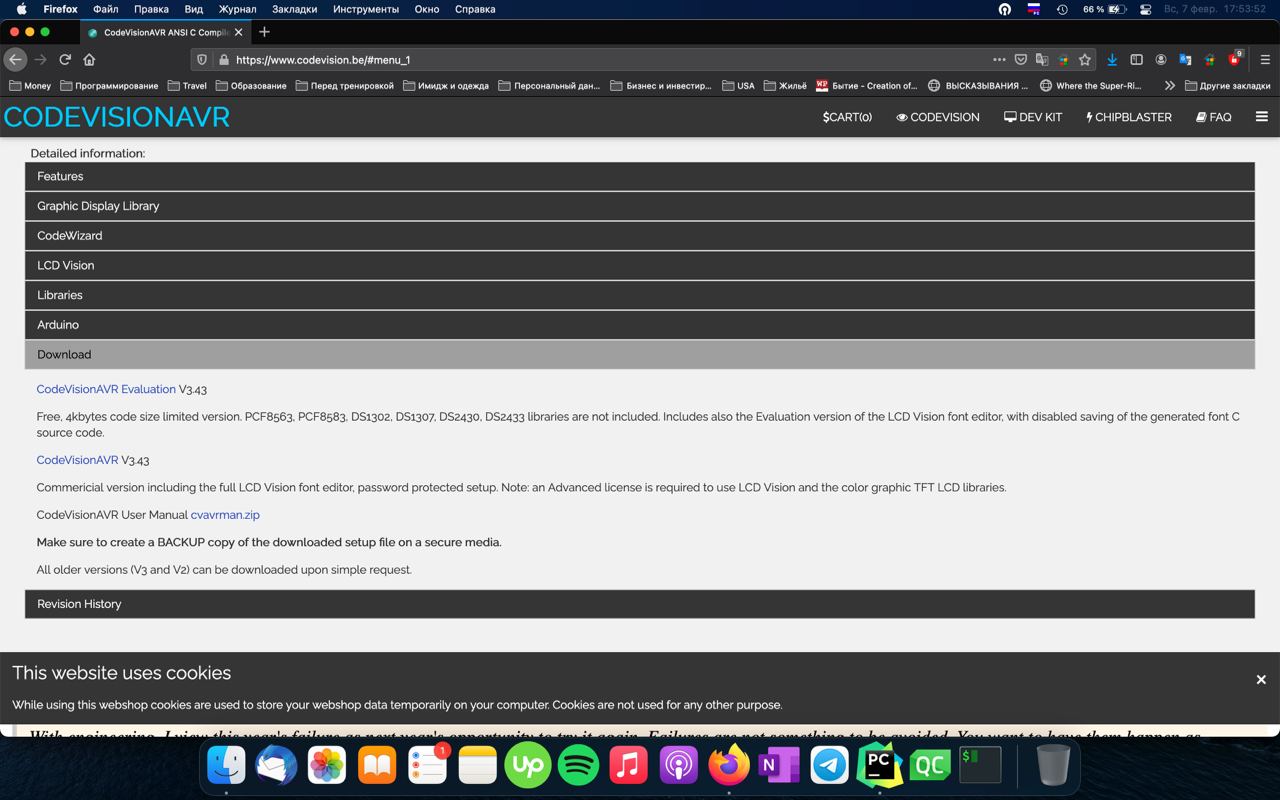Open the Time Machine menu bar icon
Image resolution: width=1280 pixels, height=800 pixels.
point(1062,9)
